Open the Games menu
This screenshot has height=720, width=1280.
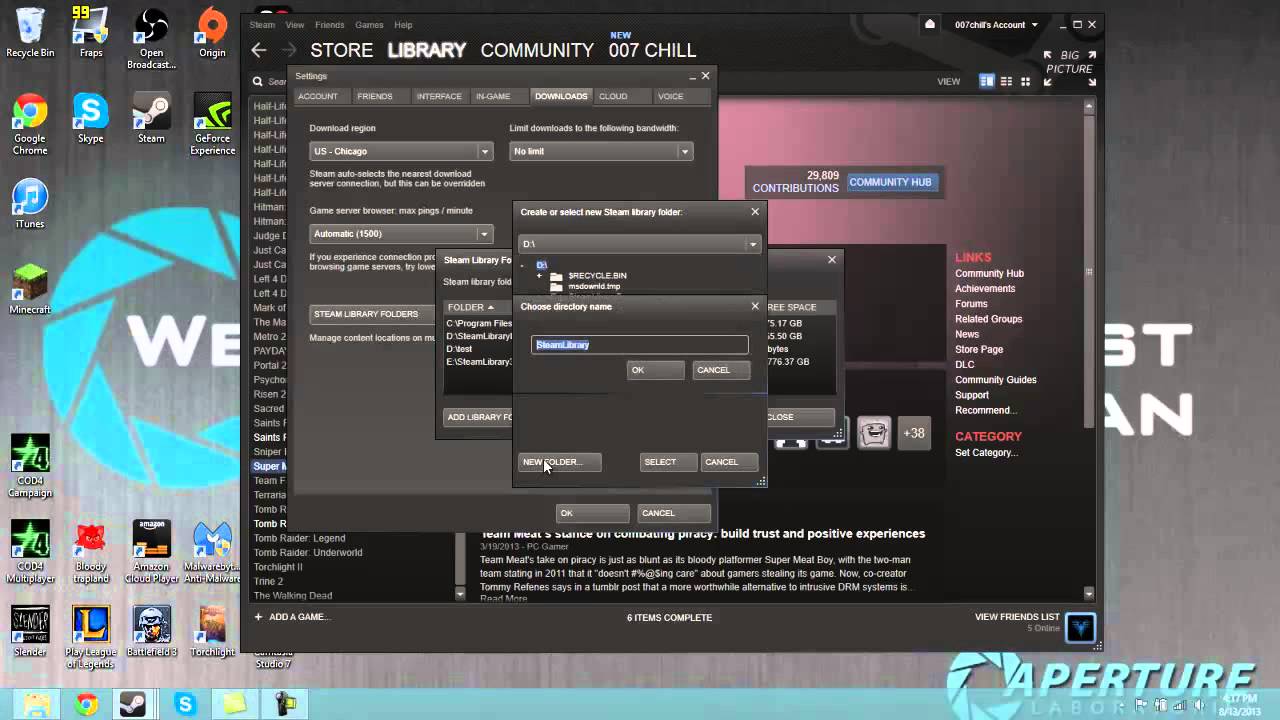pos(369,25)
